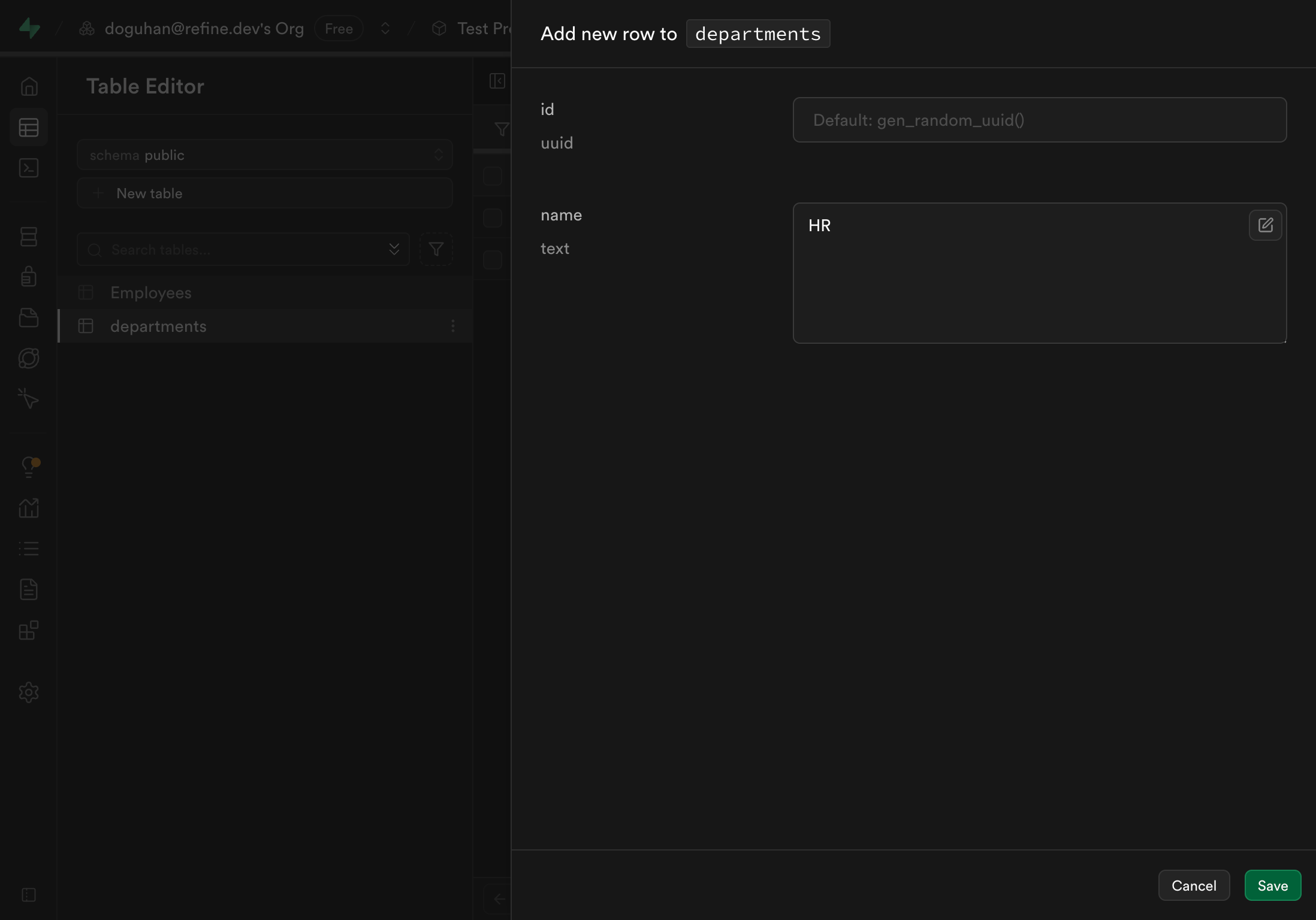1316x920 pixels.
Task: Open the Authentication section
Action: [x=29, y=277]
